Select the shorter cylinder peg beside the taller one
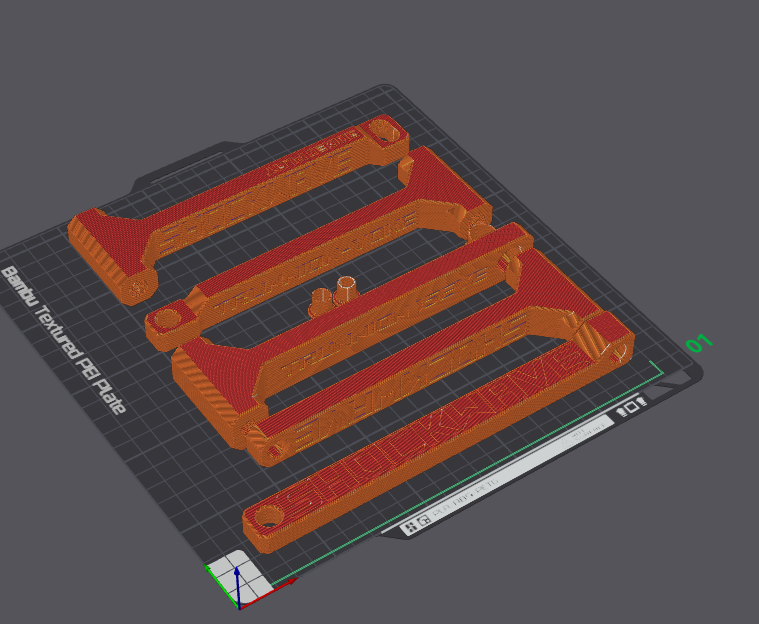Screen dimensions: 759x624 click(320, 301)
